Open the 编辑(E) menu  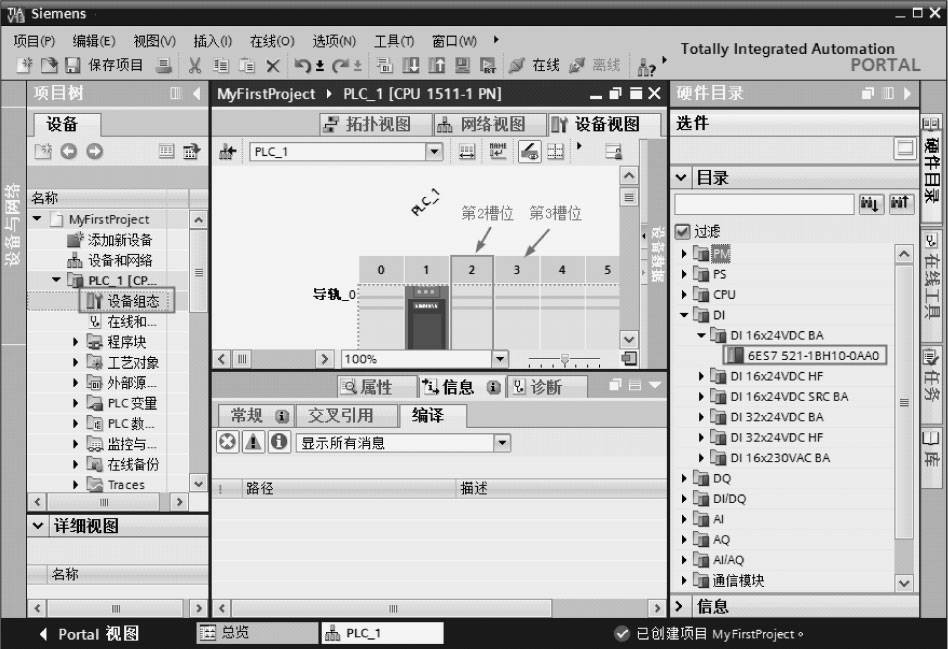coord(94,41)
